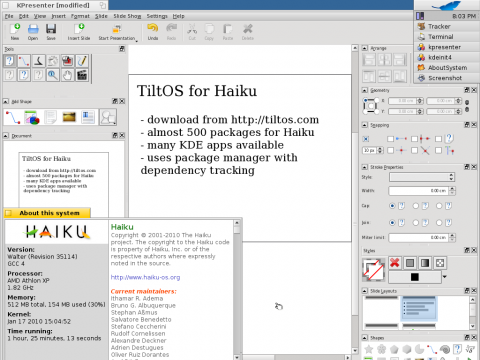
Task: Open the stroke Style combo box
Action: (422, 177)
